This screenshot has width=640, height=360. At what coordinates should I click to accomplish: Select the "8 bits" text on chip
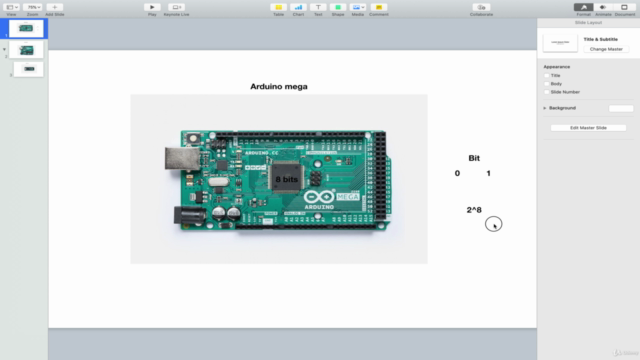pyautogui.click(x=287, y=179)
